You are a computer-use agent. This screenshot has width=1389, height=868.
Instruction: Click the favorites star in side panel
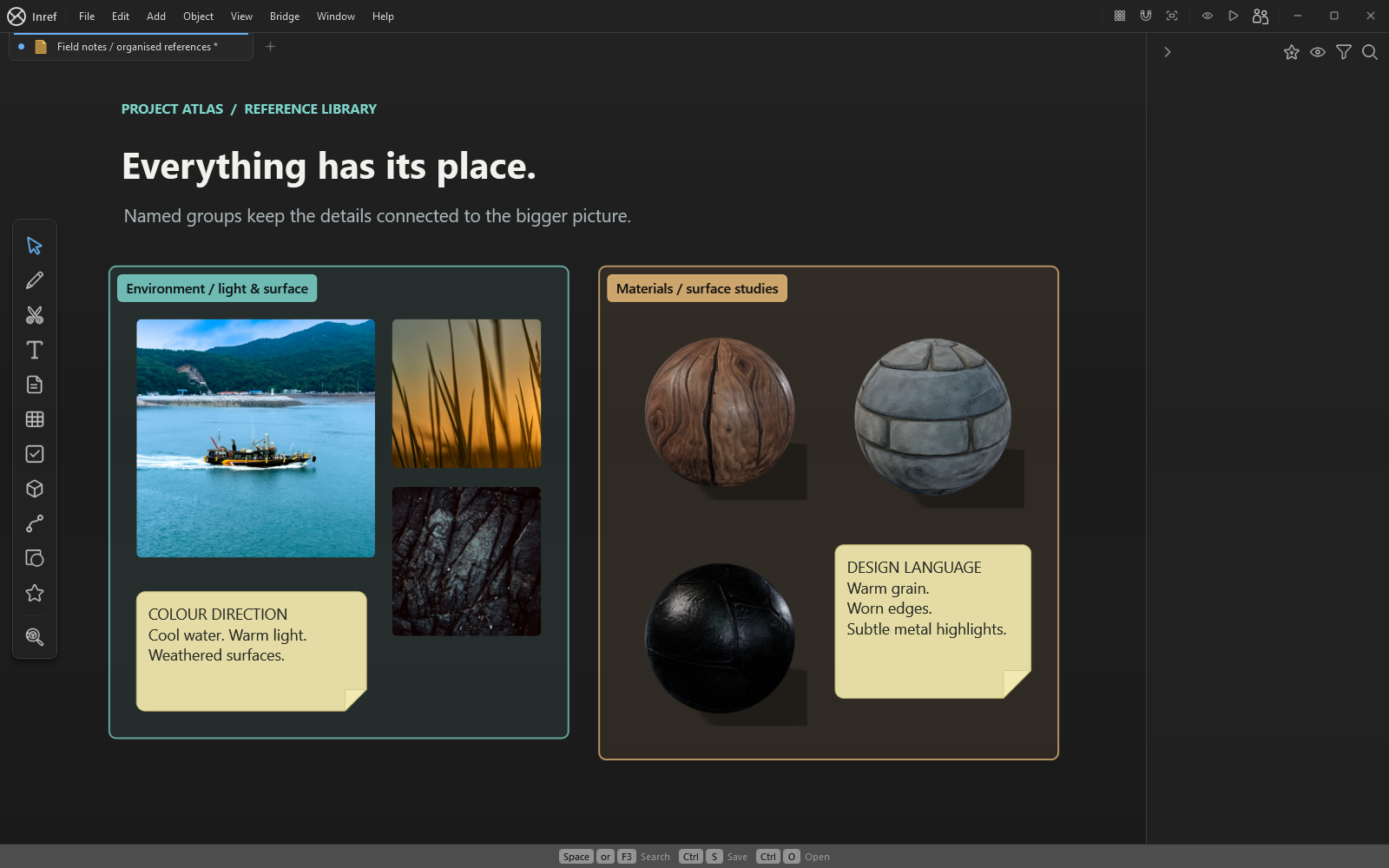(1292, 52)
